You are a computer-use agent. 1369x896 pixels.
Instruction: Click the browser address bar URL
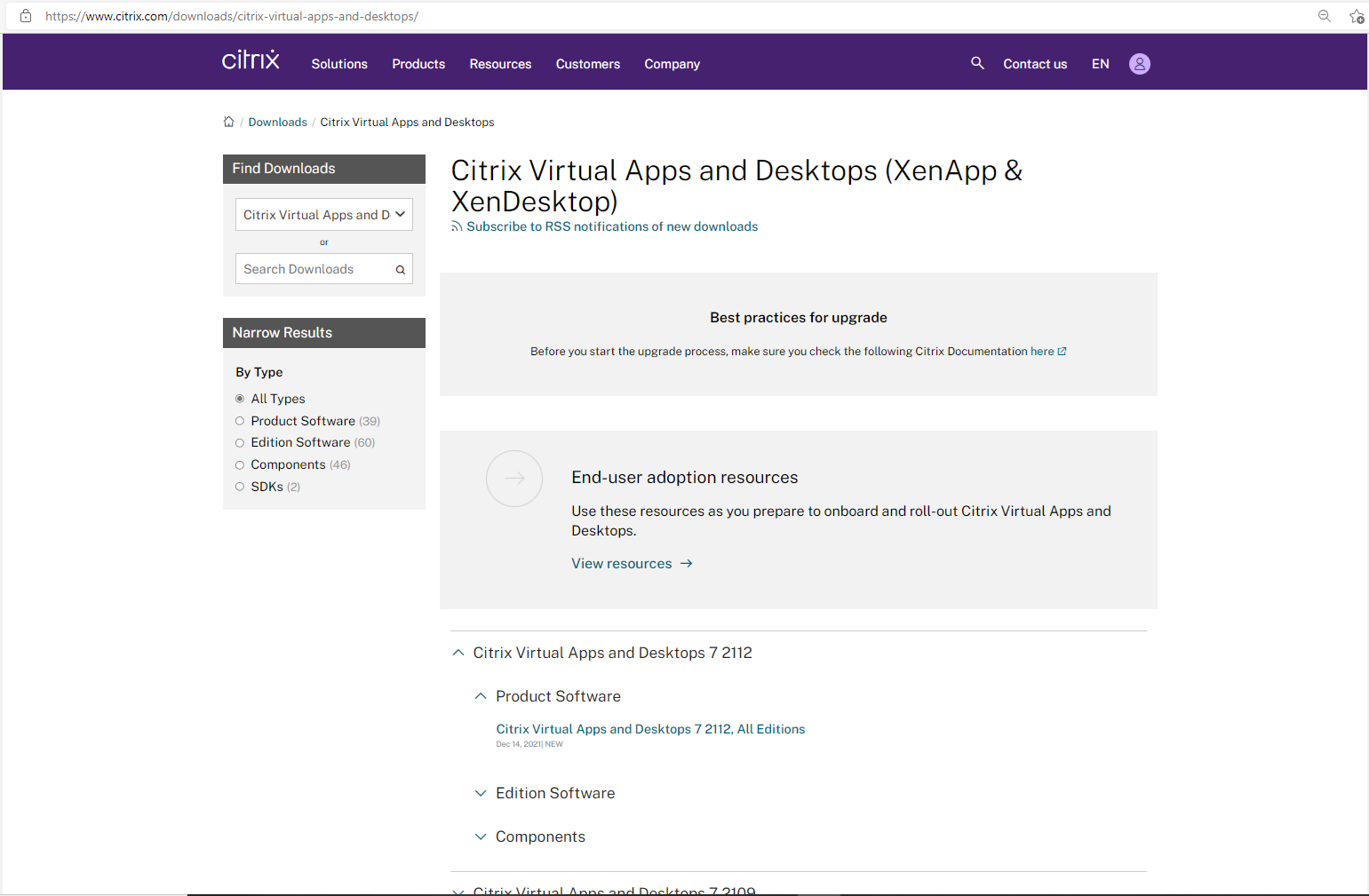(232, 16)
